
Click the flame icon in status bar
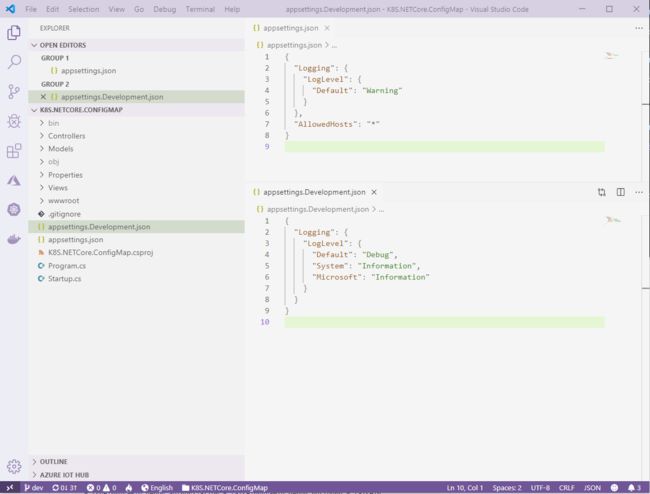click(129, 488)
